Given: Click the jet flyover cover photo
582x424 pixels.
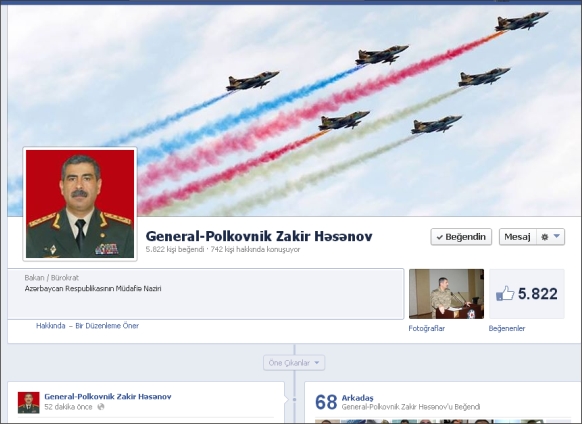Looking at the screenshot, I should click(293, 93).
